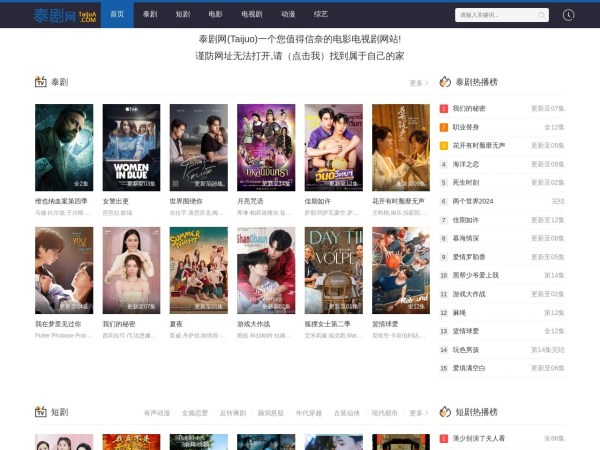Open 暮海情深 in the hot ranking list
Viewport: 600px width, 450px height.
click(466, 238)
